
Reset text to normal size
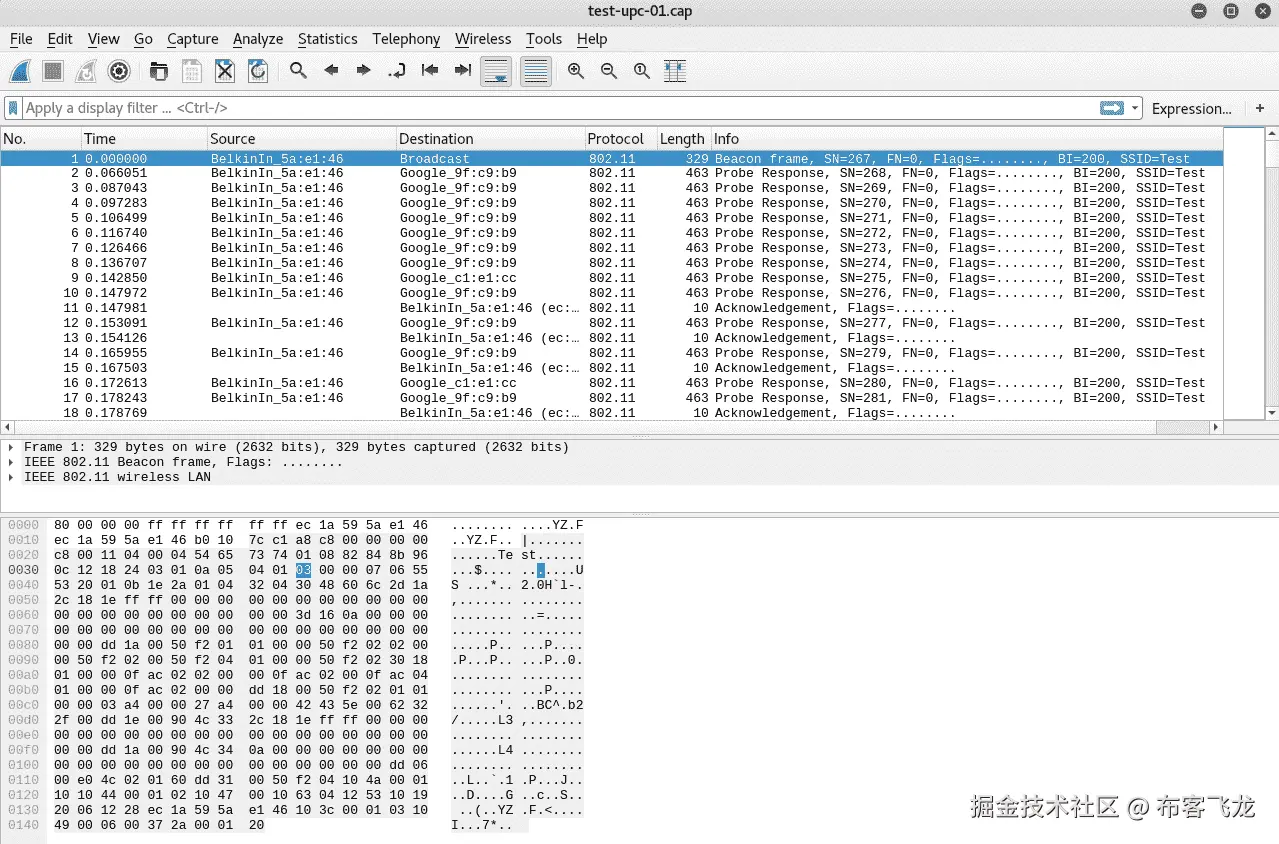pyautogui.click(x=642, y=71)
